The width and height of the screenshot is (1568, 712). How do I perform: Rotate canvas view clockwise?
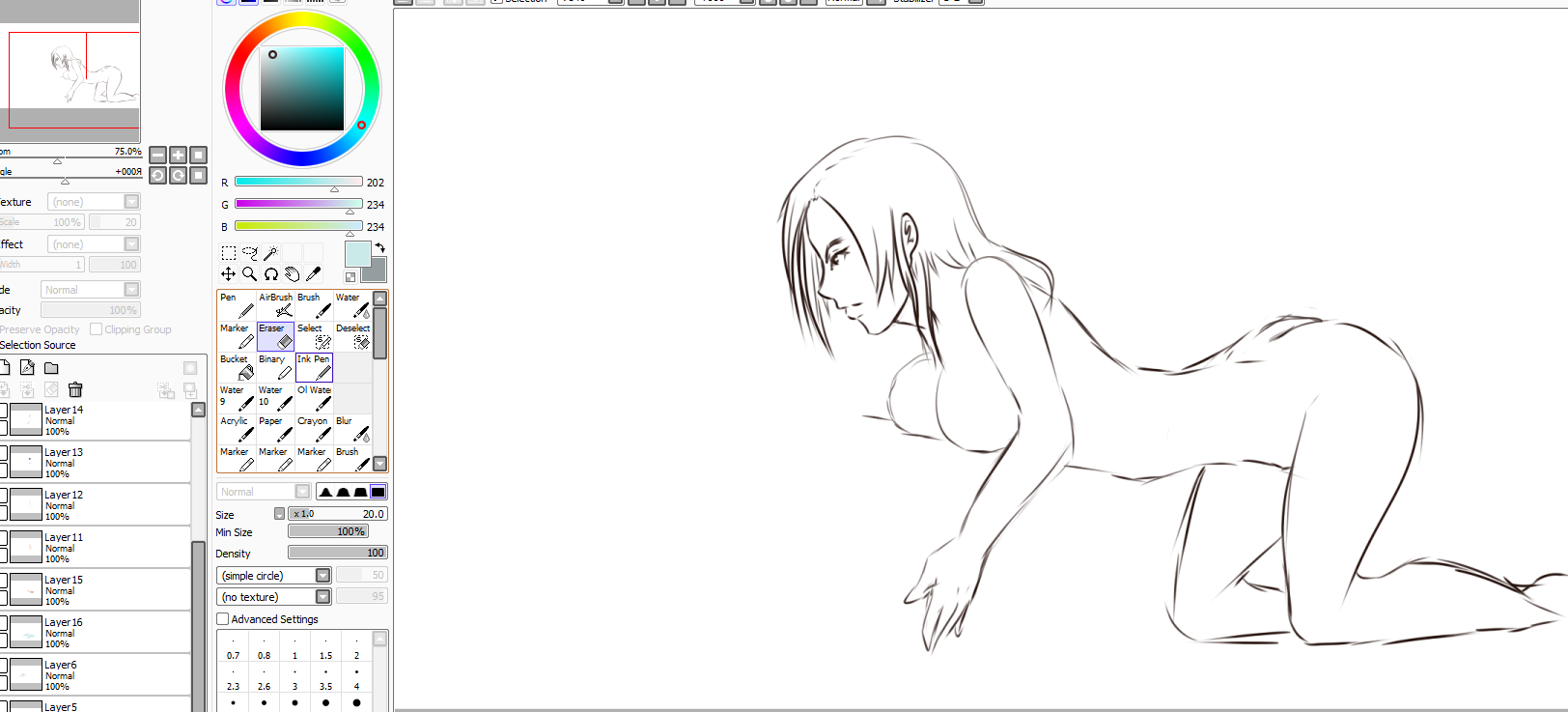(179, 176)
